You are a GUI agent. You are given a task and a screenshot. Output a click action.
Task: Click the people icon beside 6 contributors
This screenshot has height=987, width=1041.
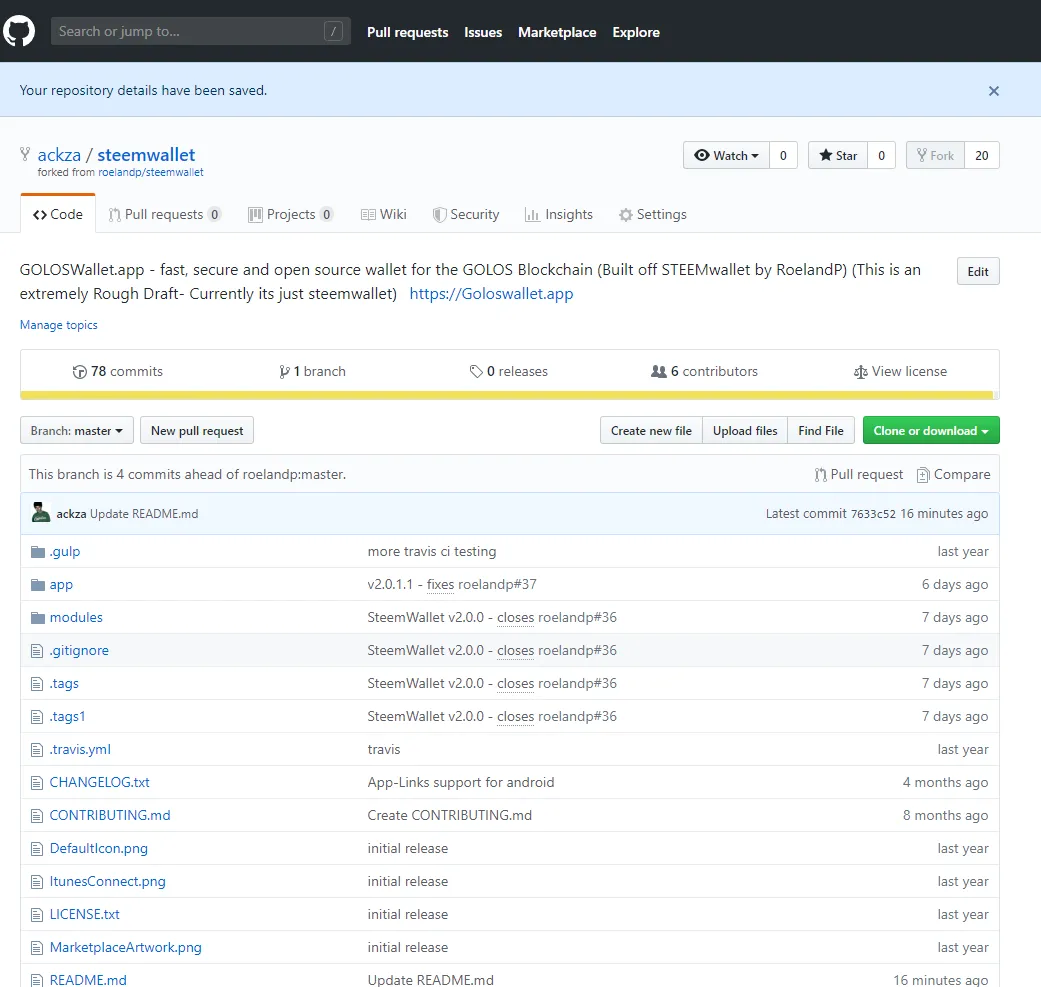click(x=659, y=372)
